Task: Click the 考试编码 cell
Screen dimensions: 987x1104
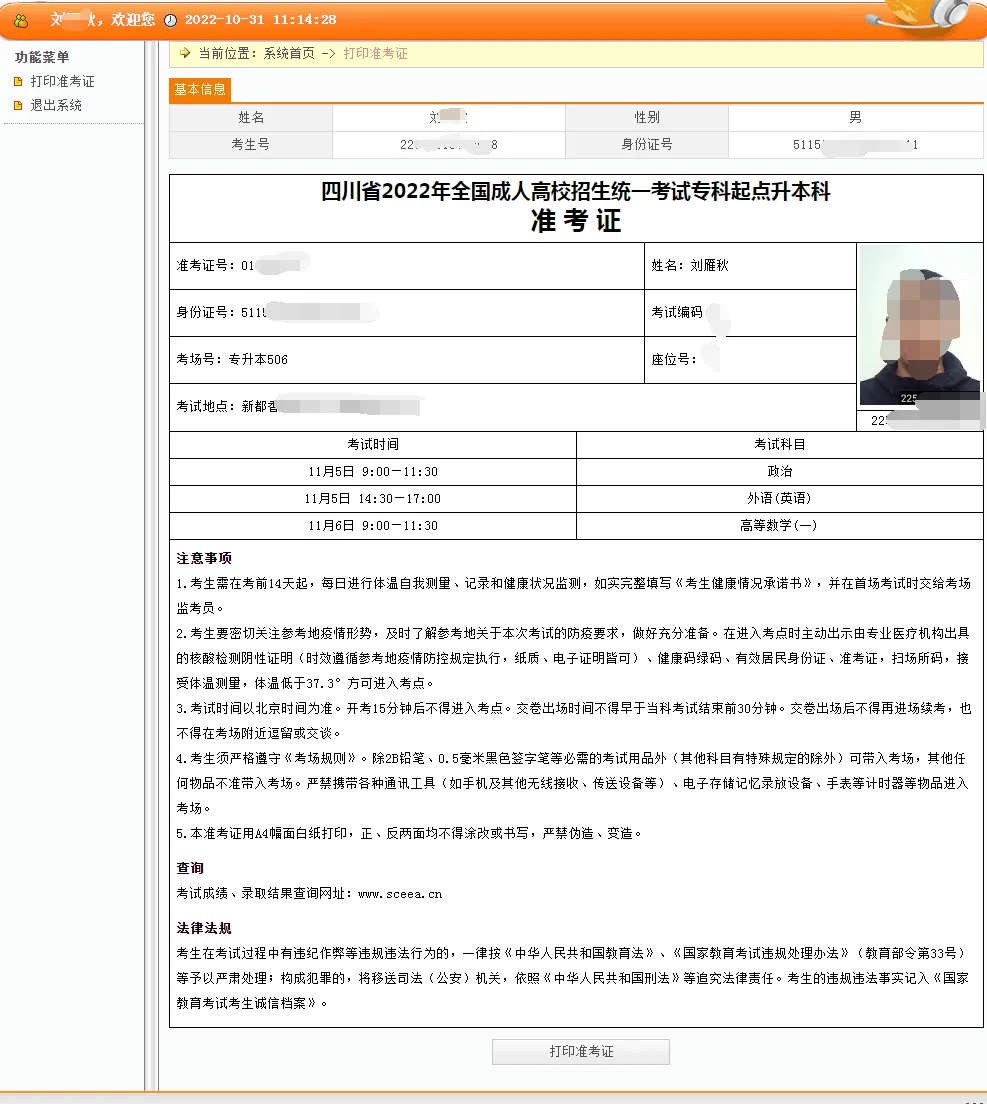Action: point(750,313)
